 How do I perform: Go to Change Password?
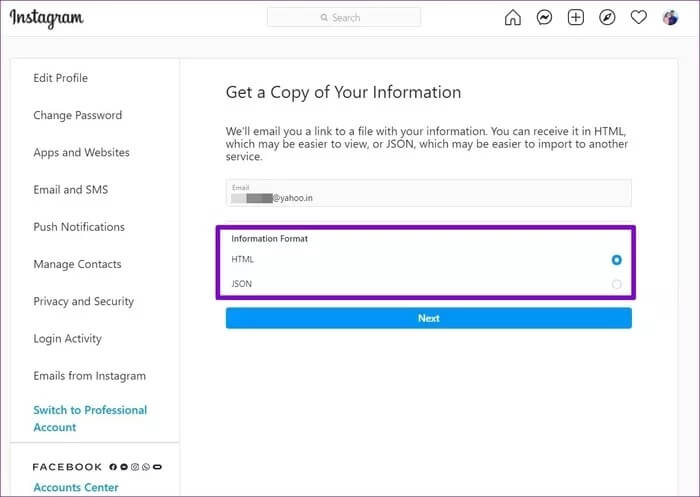78,115
